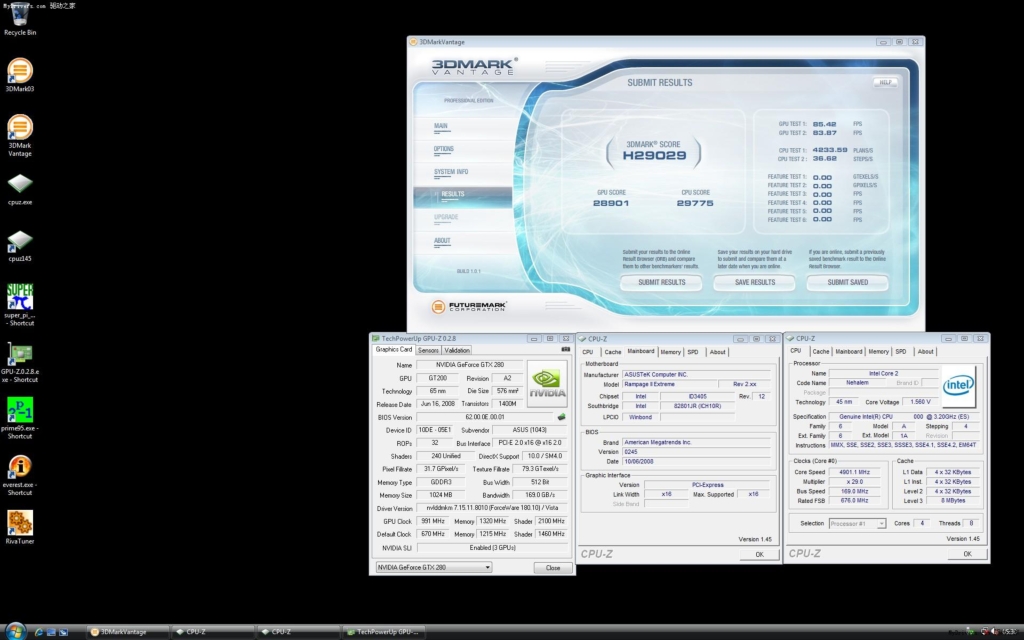The height and width of the screenshot is (640, 1024).
Task: Open Mainboard tab in the Processor CPU-Z window
Action: pos(848,351)
